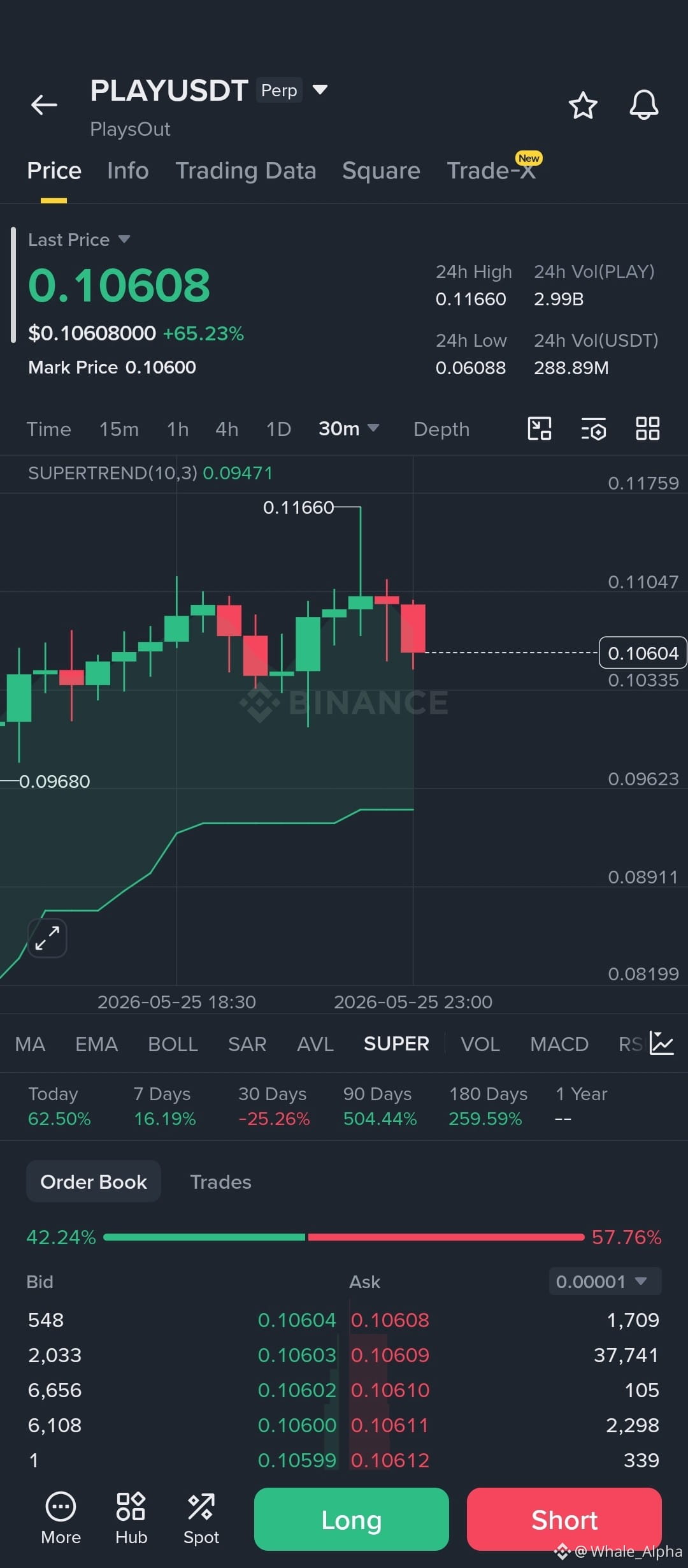This screenshot has width=688, height=1568.
Task: Select bid price 0.10604
Action: click(x=297, y=1319)
